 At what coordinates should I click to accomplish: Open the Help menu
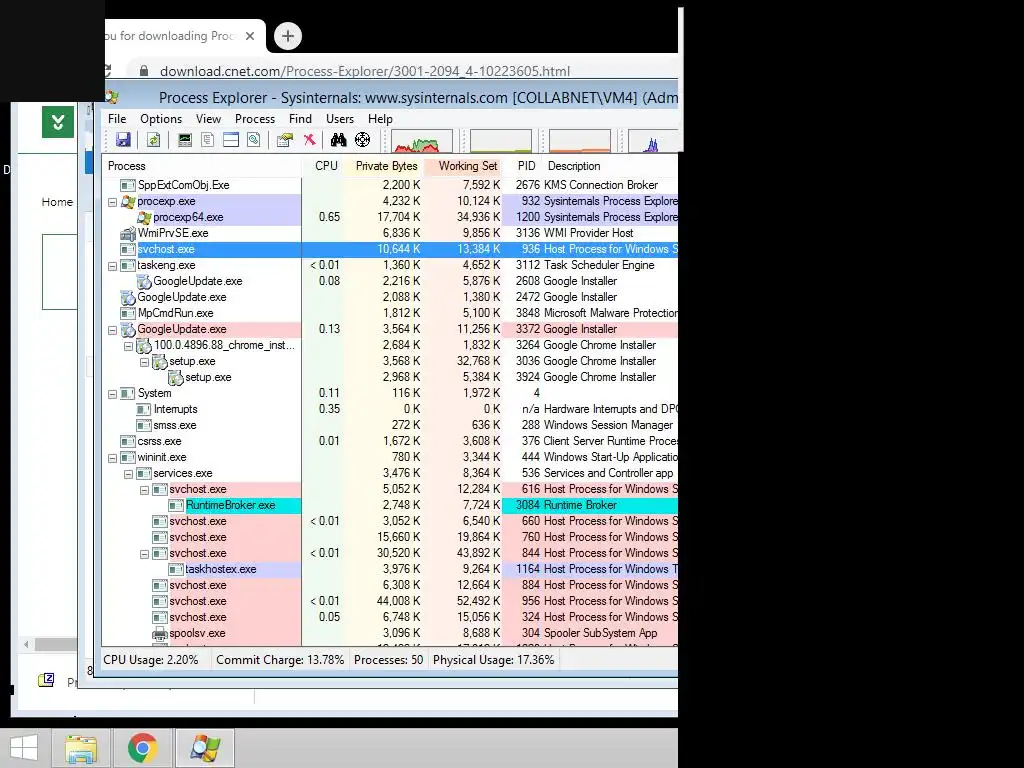point(380,119)
